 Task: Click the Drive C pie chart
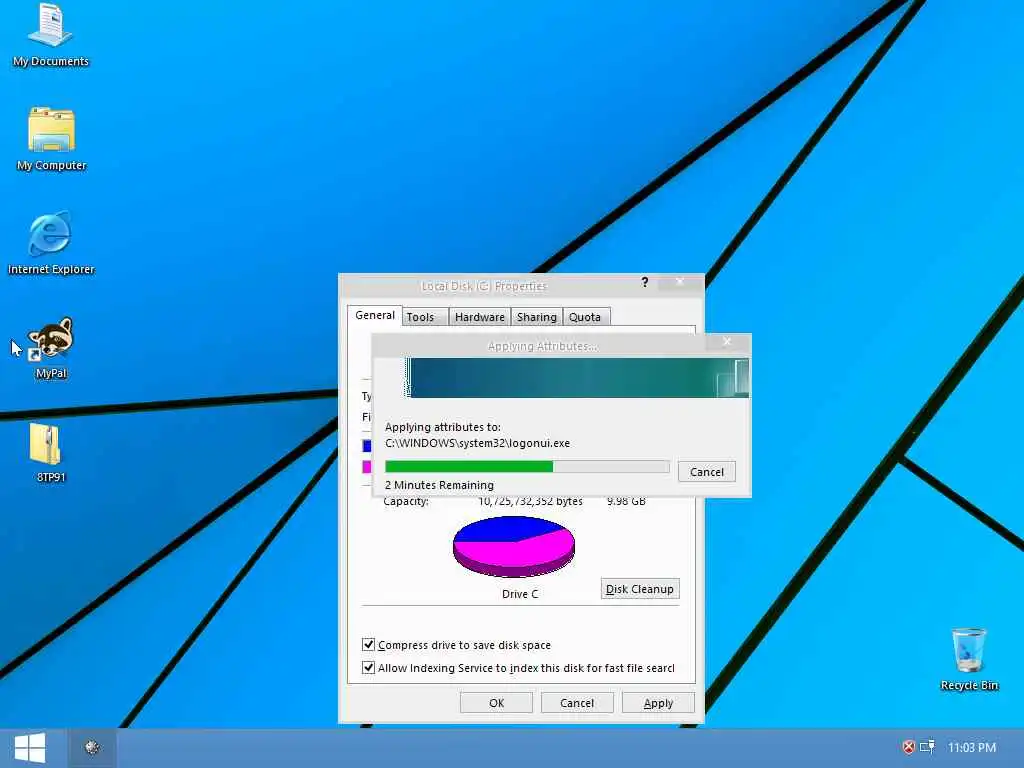[x=514, y=547]
